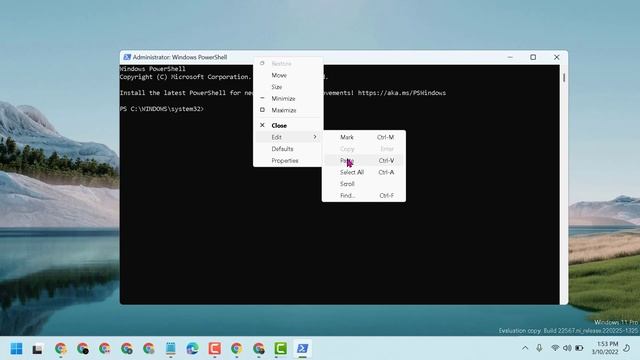Viewport: 640px width, 360px height.
Task: Open the red Camtasia taskbar icon
Action: coord(215,349)
